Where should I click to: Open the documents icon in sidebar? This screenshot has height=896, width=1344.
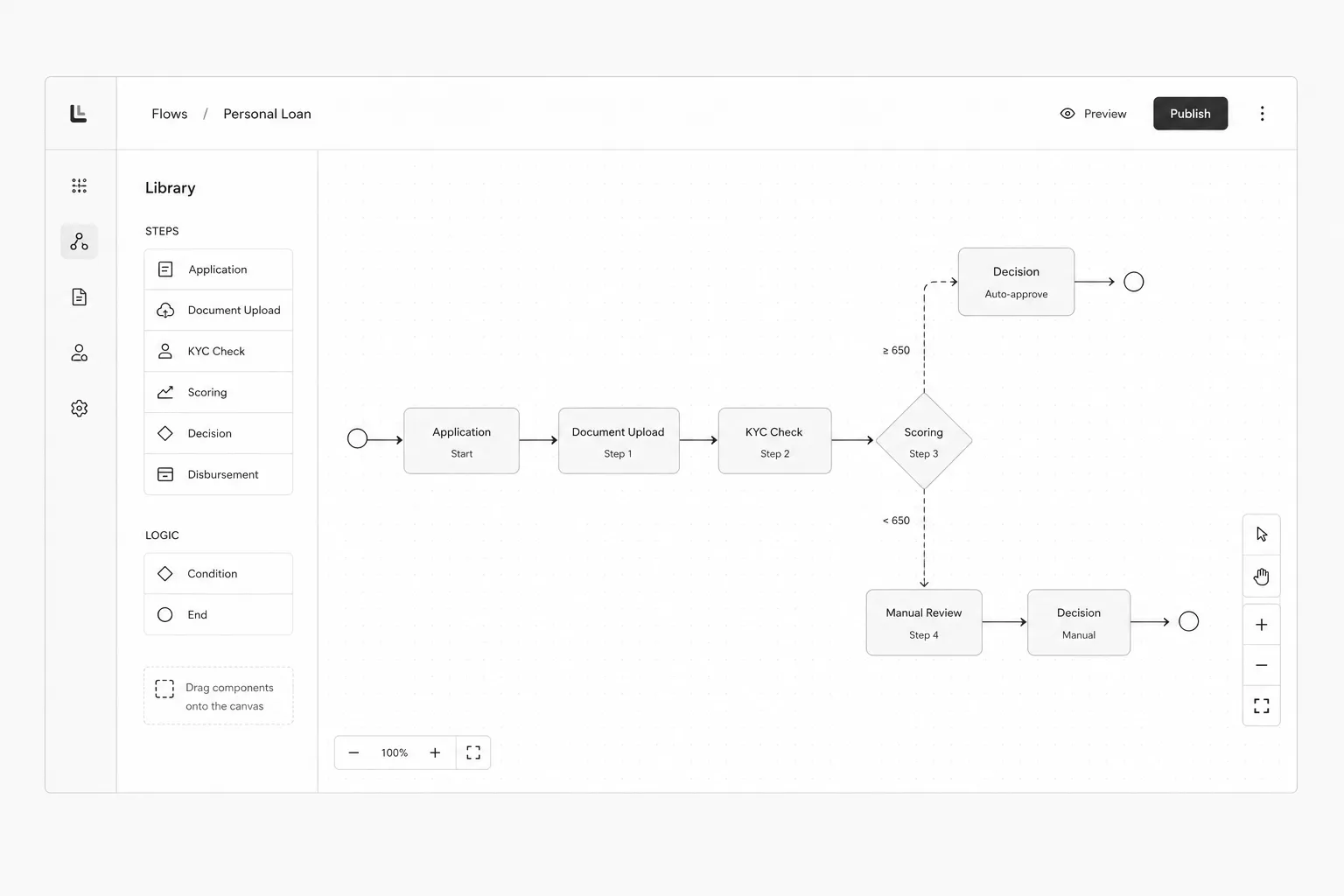pos(79,297)
